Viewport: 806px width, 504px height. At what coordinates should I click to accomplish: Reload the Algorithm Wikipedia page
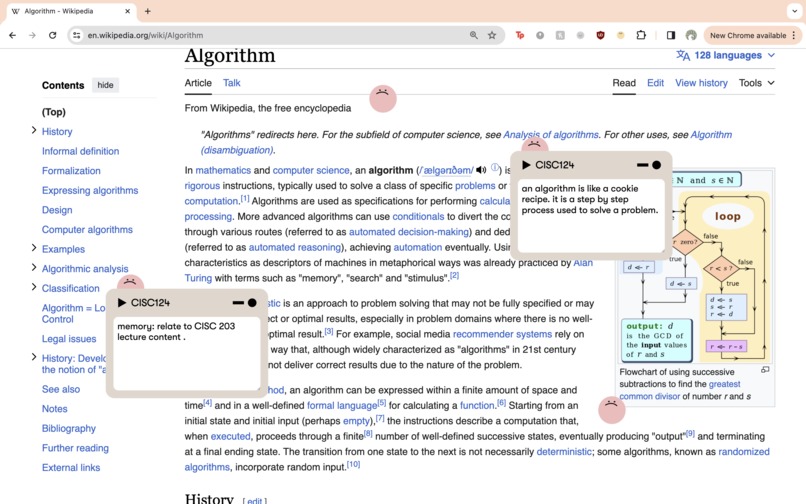pos(52,35)
